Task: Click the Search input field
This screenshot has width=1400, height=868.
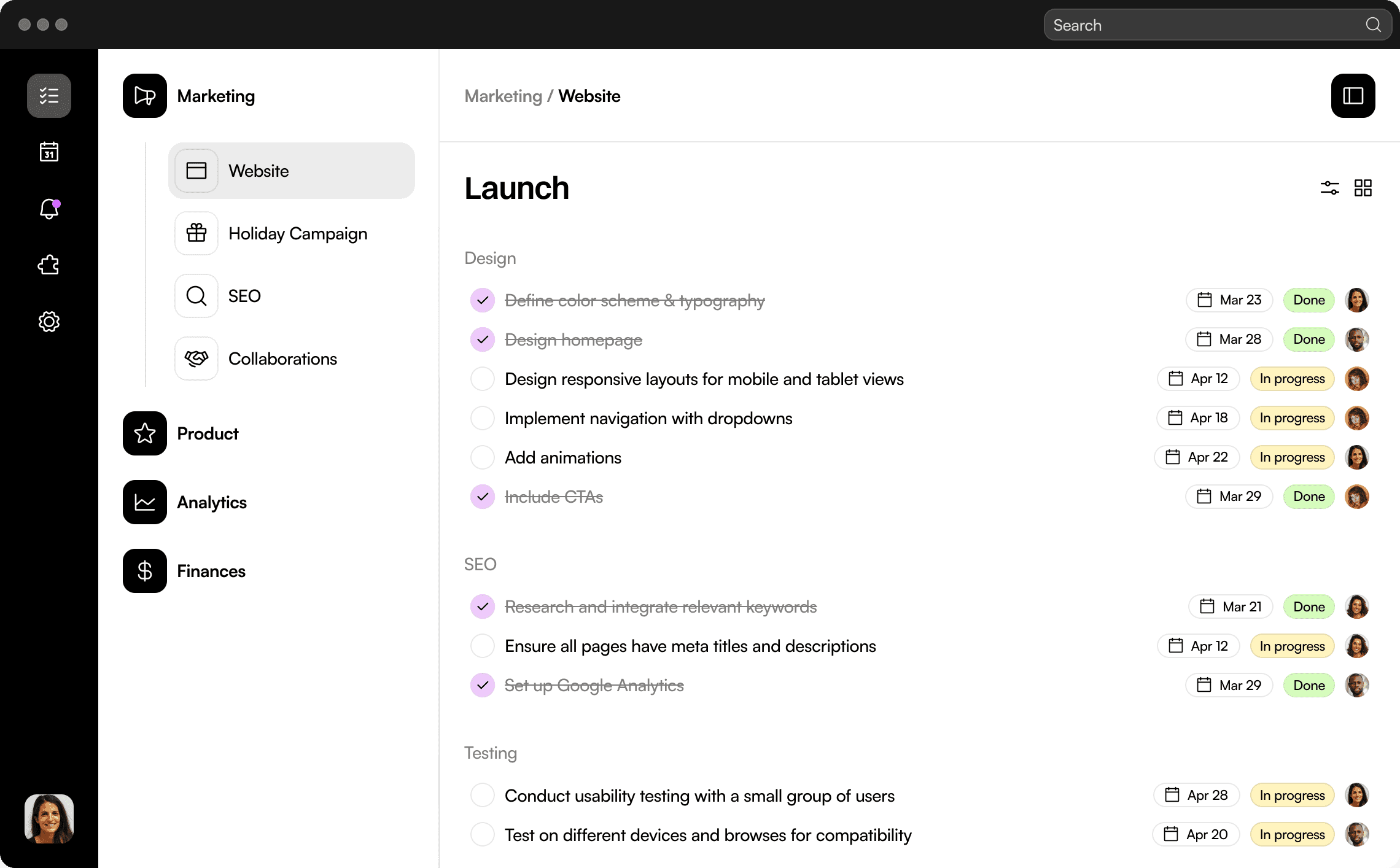Action: 1204,25
